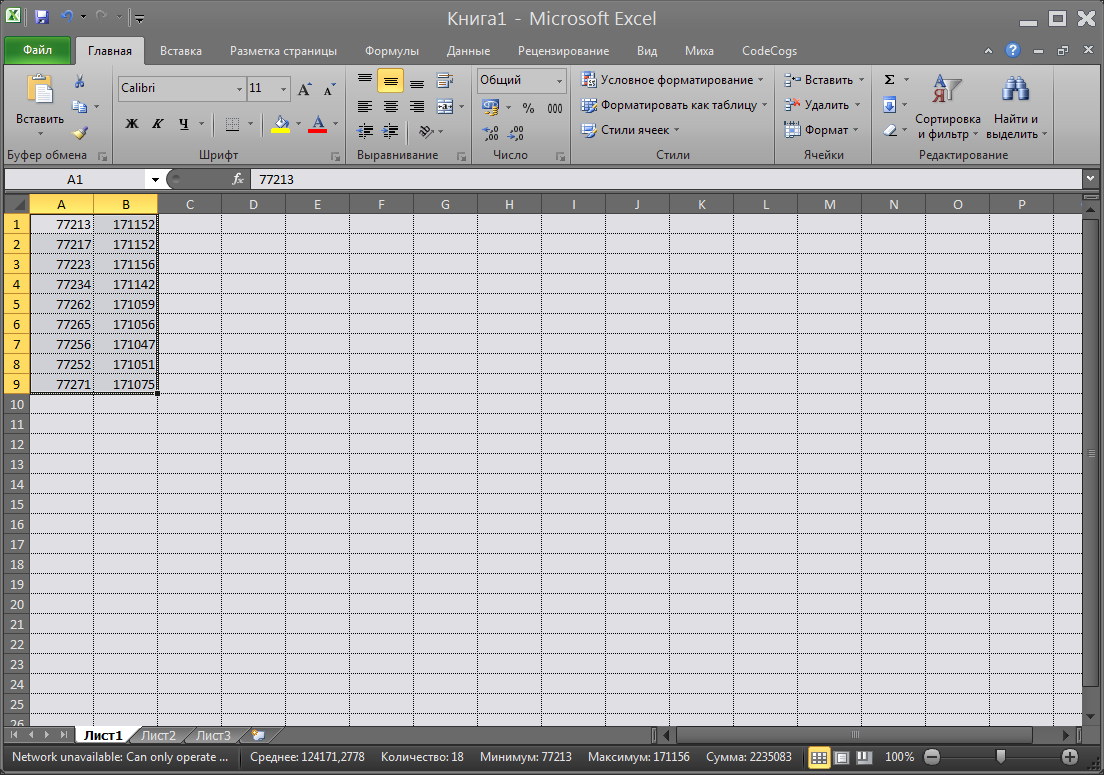Viewport: 1104px width, 775px height.
Task: Click the percent style icon
Action: tap(528, 108)
